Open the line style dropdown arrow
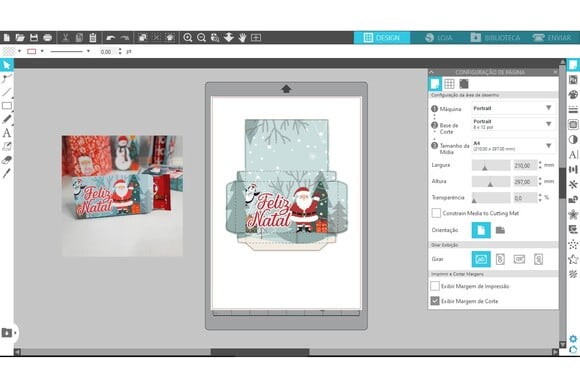Viewport: 580px width, 377px height. tap(88, 51)
